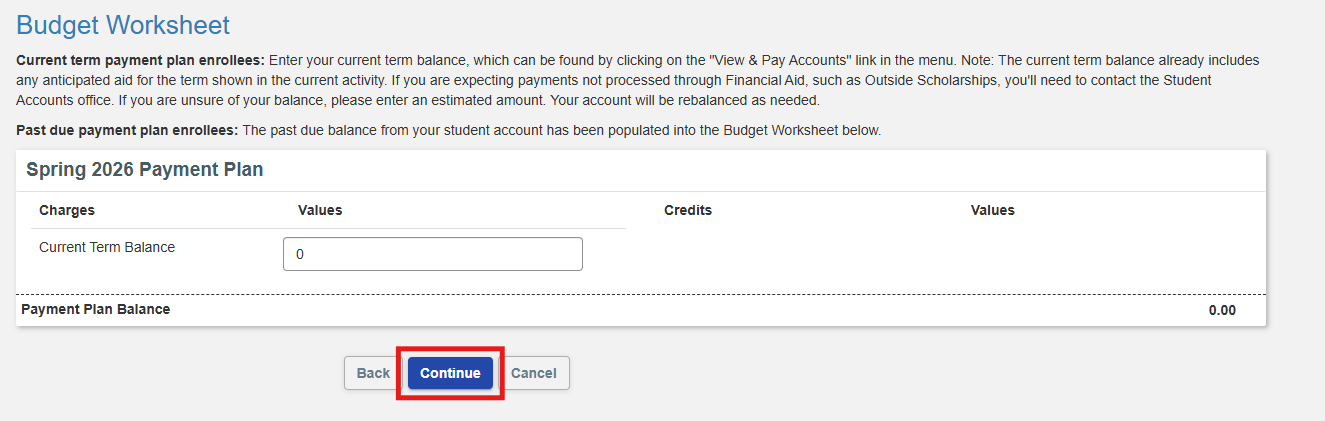Click the Current Term Balance row label

pyautogui.click(x=107, y=247)
